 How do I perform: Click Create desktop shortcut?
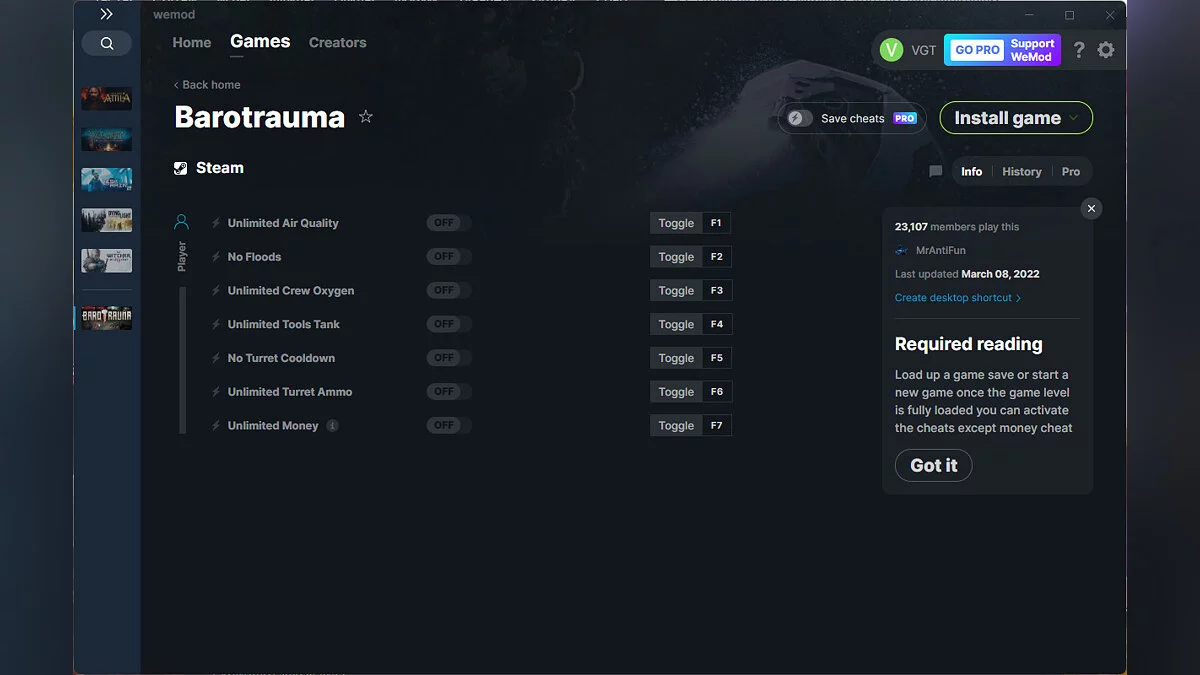pos(954,297)
